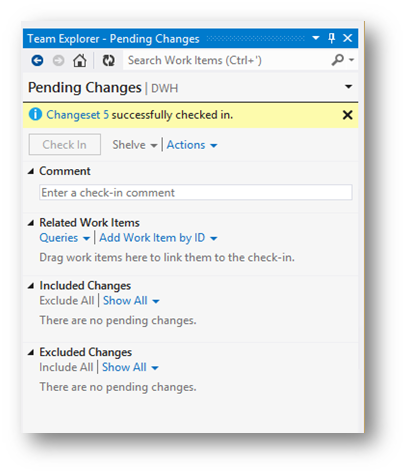Open the Pending Changes page dropdown arrow

348,87
